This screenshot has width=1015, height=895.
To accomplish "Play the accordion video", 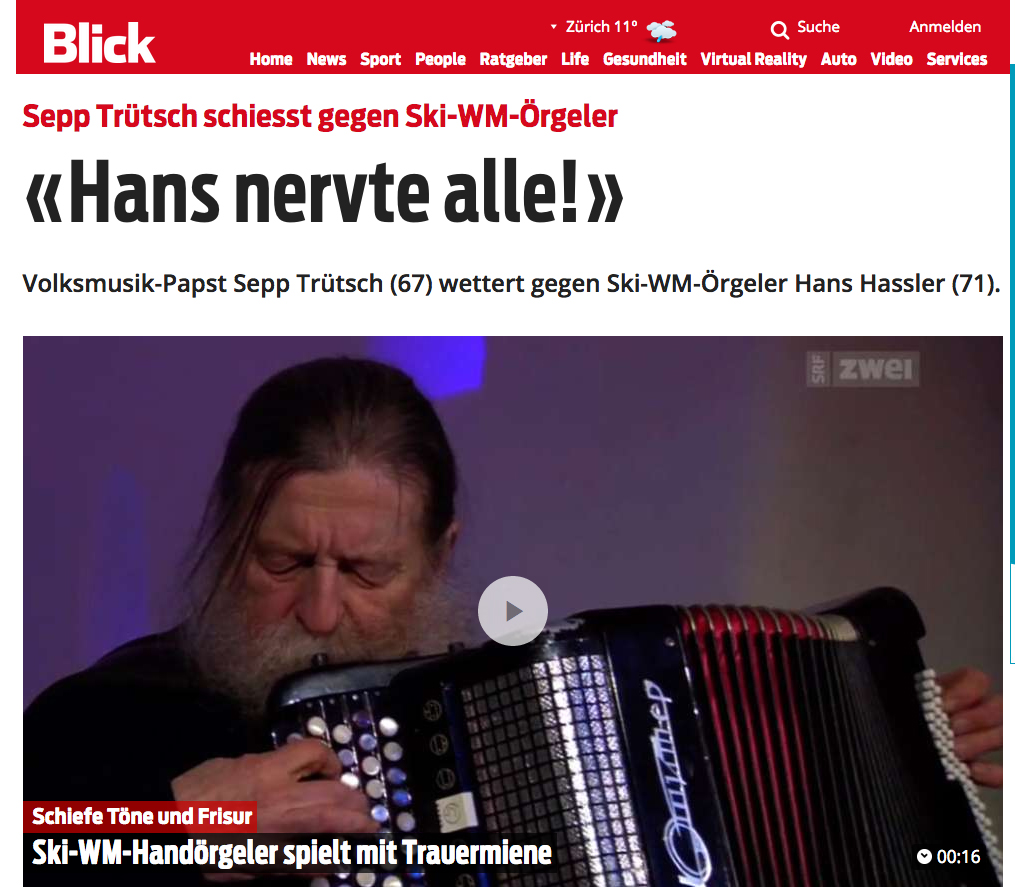I will point(513,611).
